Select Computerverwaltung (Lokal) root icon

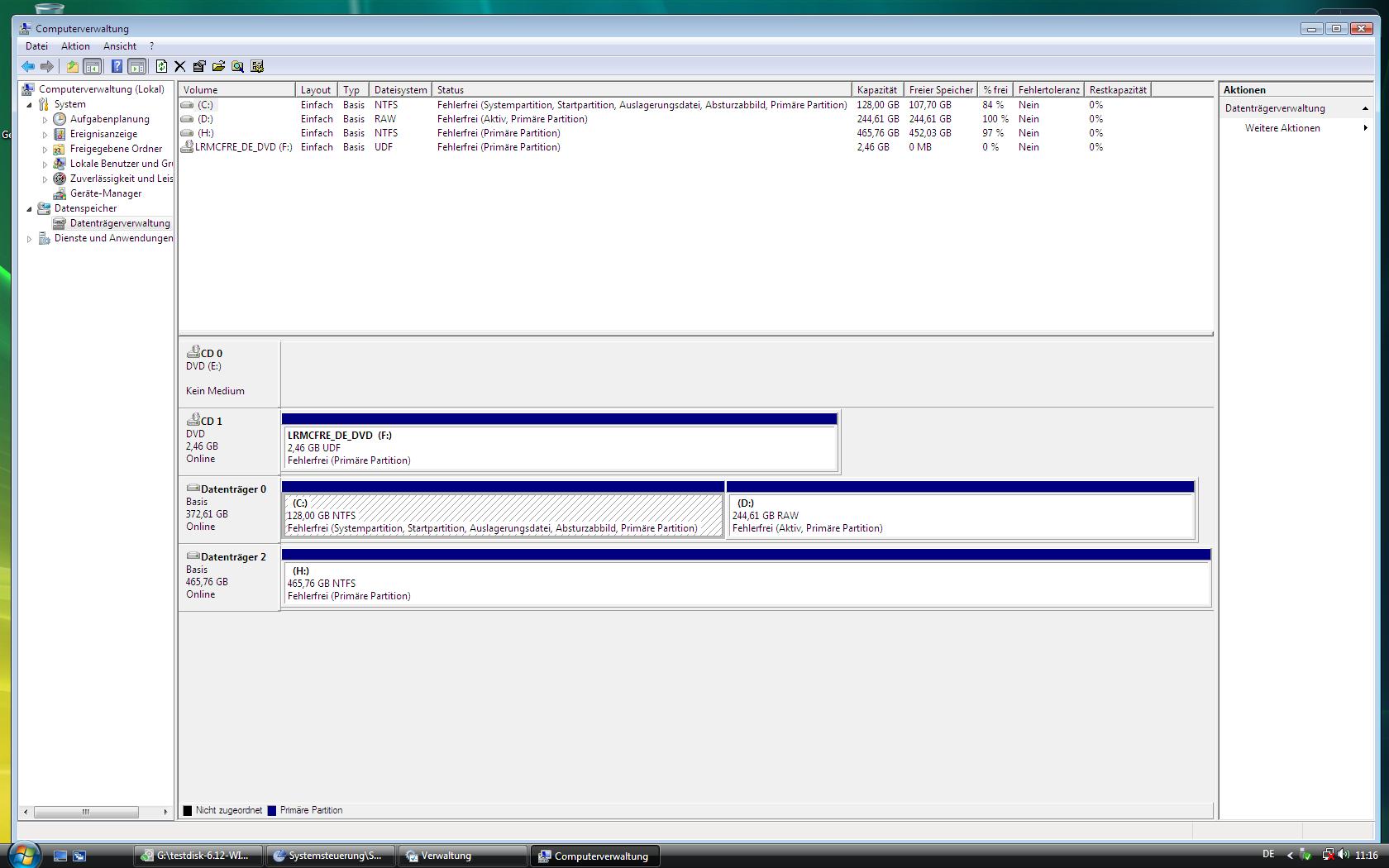coord(28,89)
